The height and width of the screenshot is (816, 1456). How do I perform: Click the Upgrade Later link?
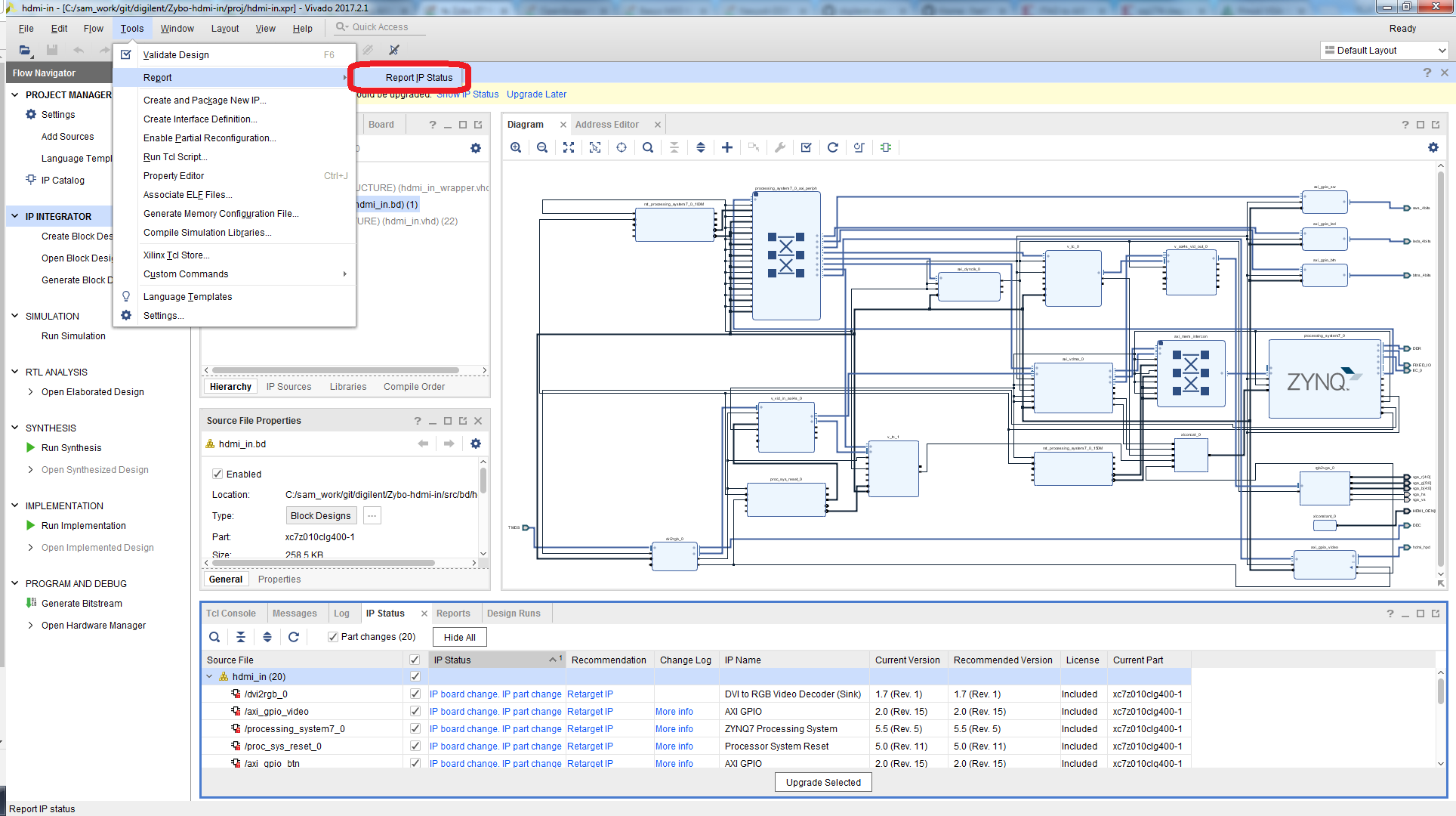click(x=536, y=94)
